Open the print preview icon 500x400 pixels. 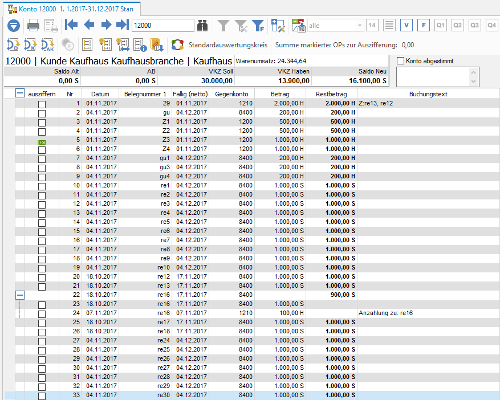pyautogui.click(x=51, y=25)
